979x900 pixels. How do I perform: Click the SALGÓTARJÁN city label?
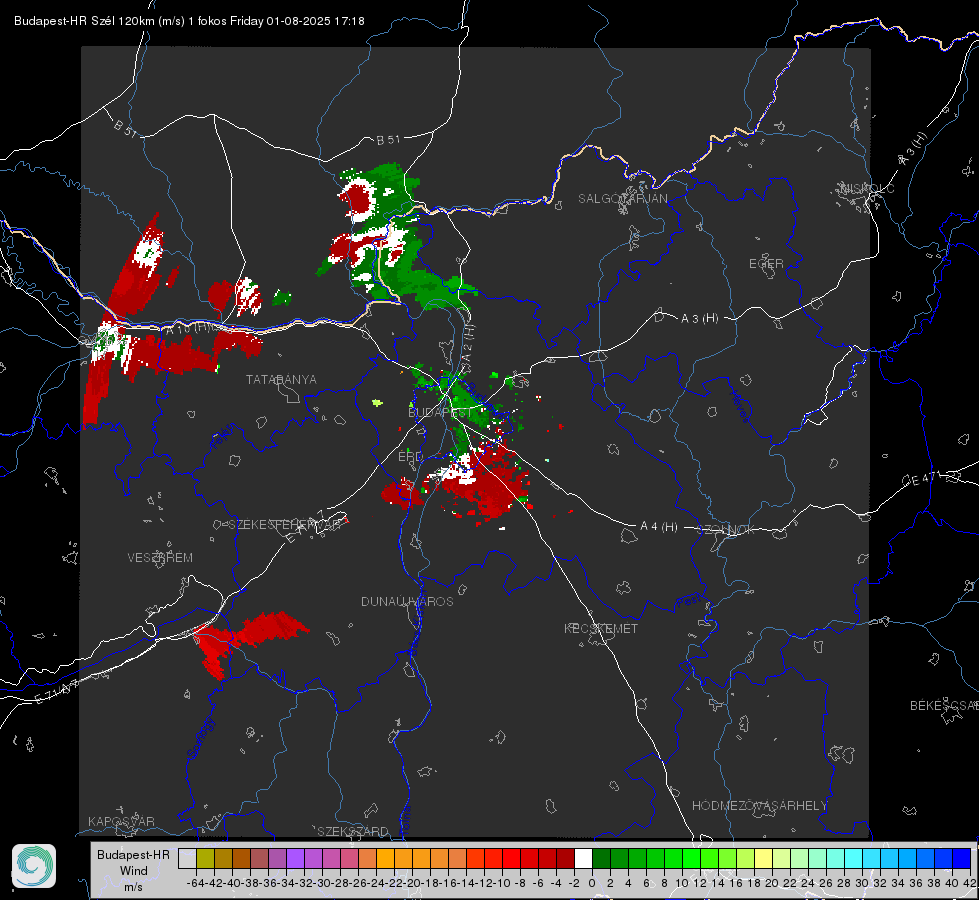(622, 199)
